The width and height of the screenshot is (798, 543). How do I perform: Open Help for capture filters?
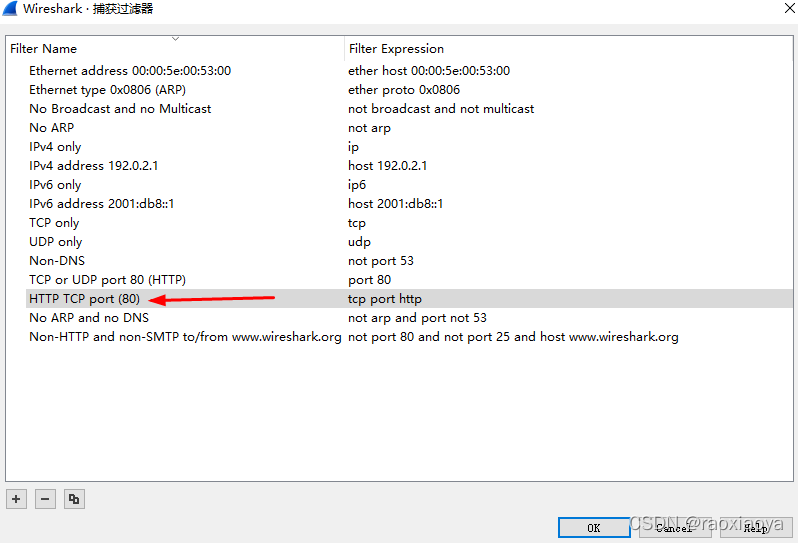tap(756, 528)
